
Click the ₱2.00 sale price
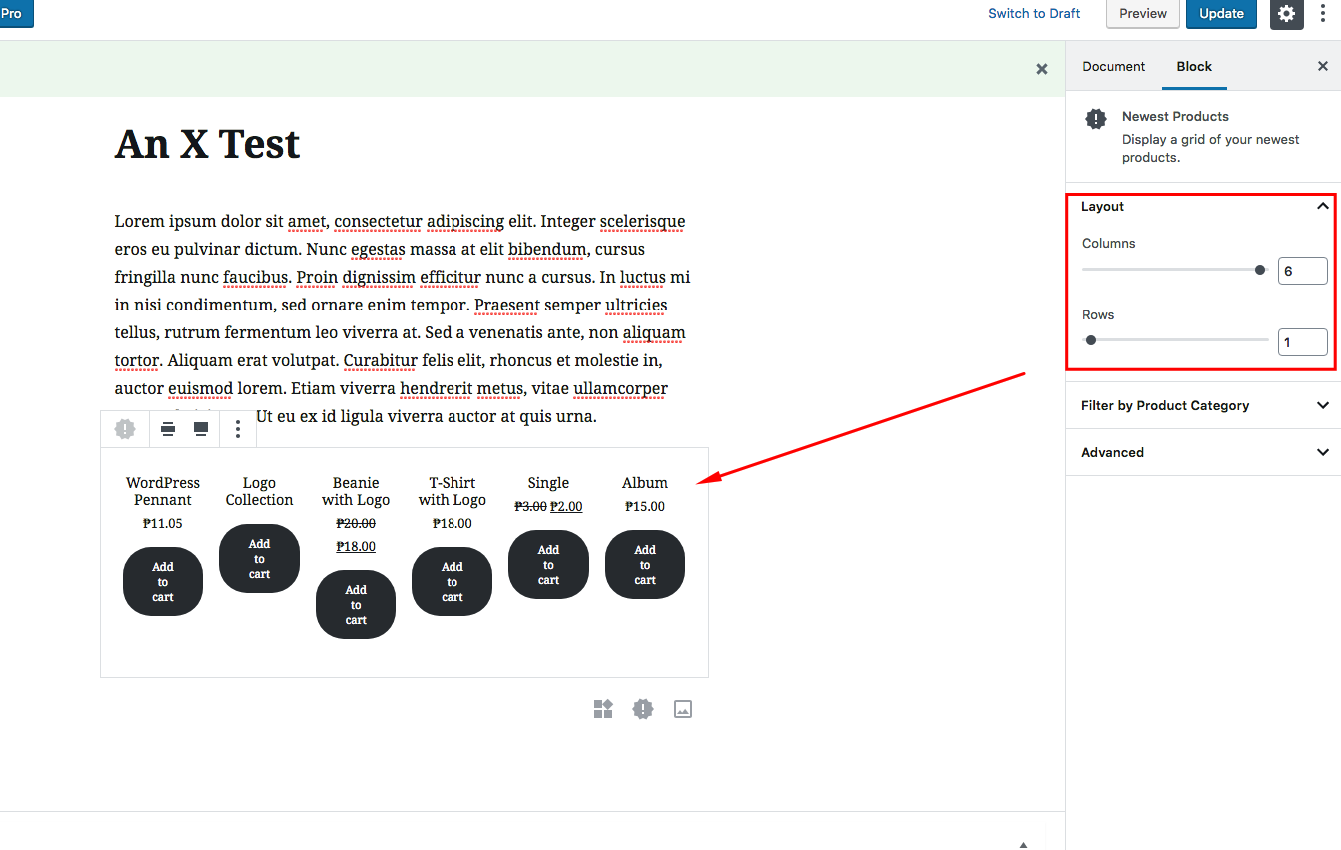tap(566, 506)
